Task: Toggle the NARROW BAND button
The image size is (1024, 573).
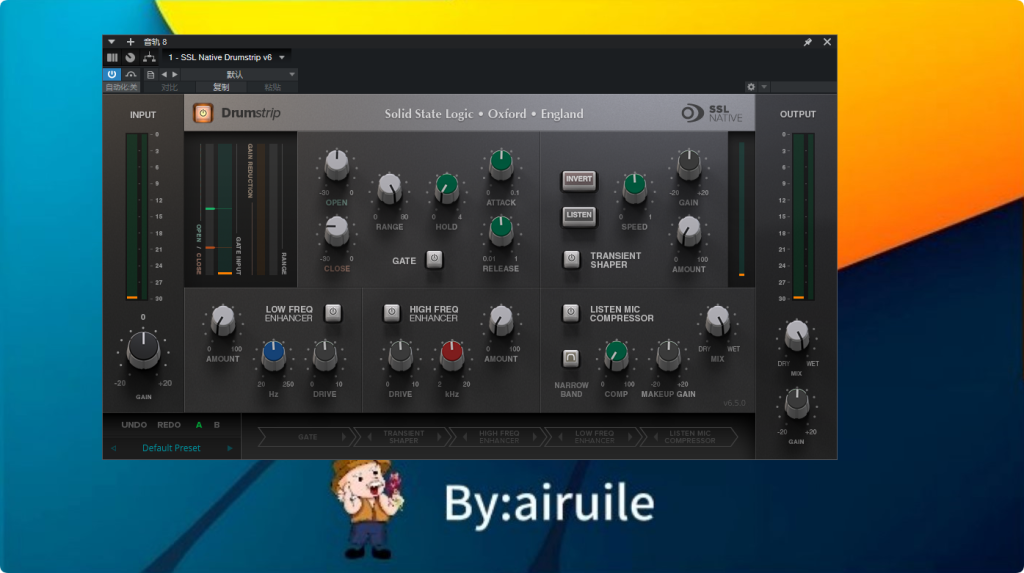Action: pos(571,358)
